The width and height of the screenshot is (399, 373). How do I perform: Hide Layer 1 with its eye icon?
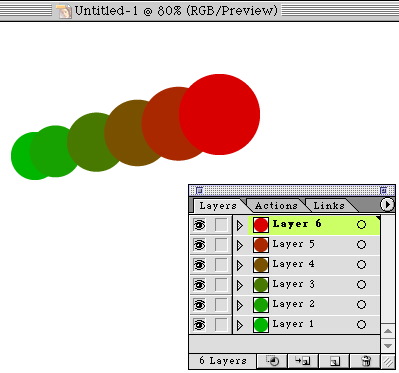199,325
